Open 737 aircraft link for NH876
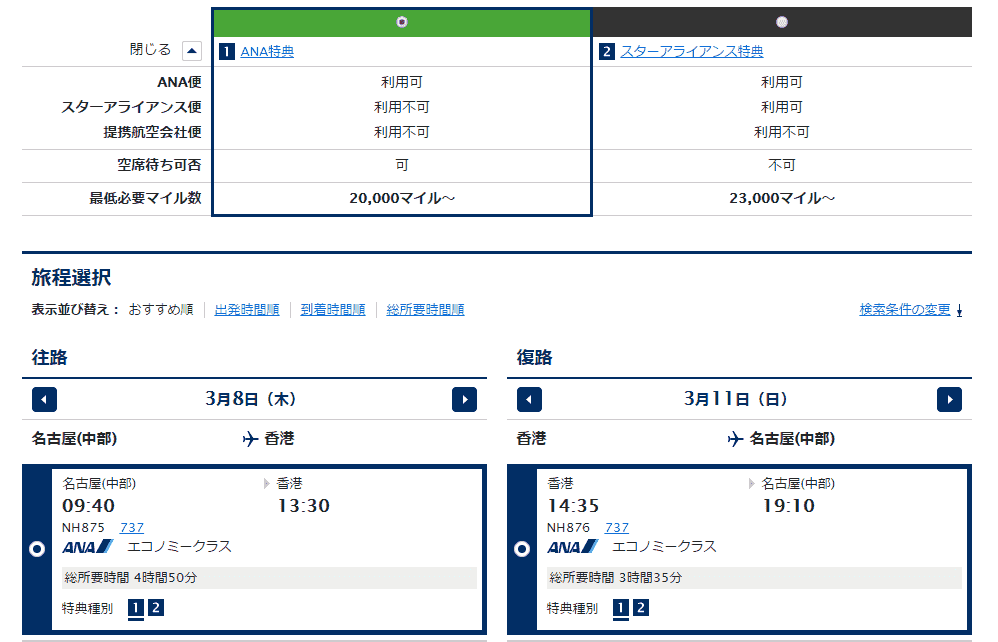998x642 pixels. click(617, 527)
